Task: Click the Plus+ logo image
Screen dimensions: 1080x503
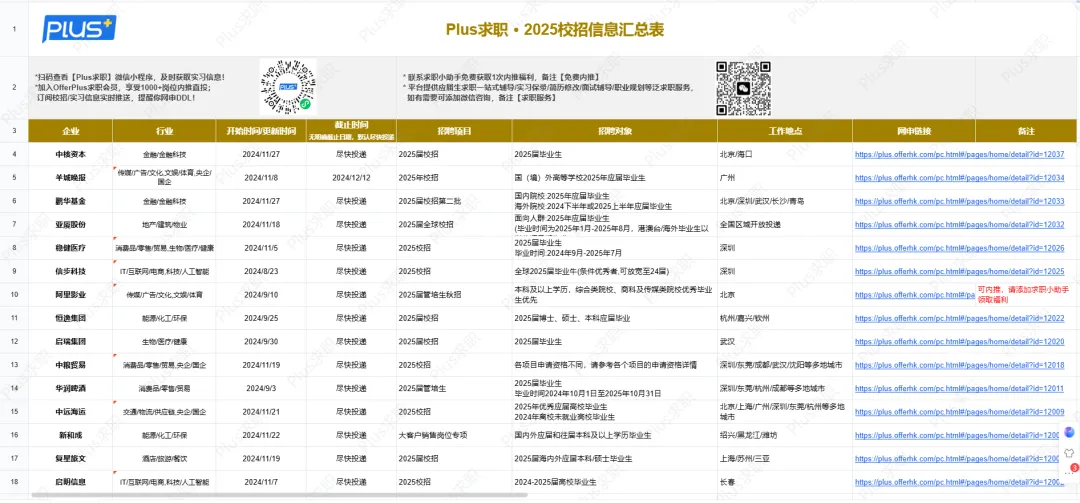Action: click(x=79, y=29)
